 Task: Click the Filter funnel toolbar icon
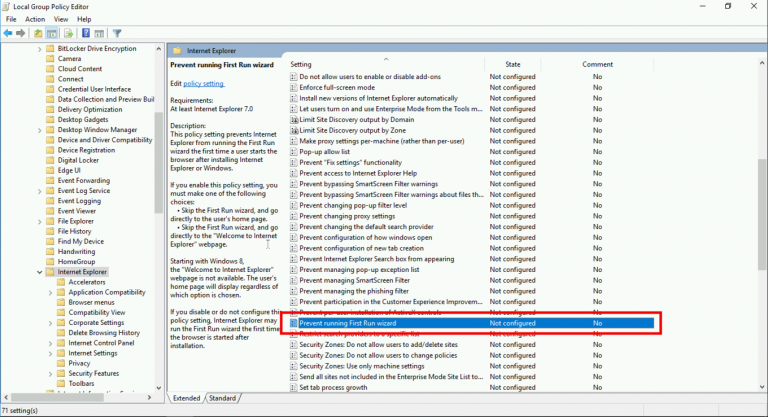pyautogui.click(x=117, y=33)
